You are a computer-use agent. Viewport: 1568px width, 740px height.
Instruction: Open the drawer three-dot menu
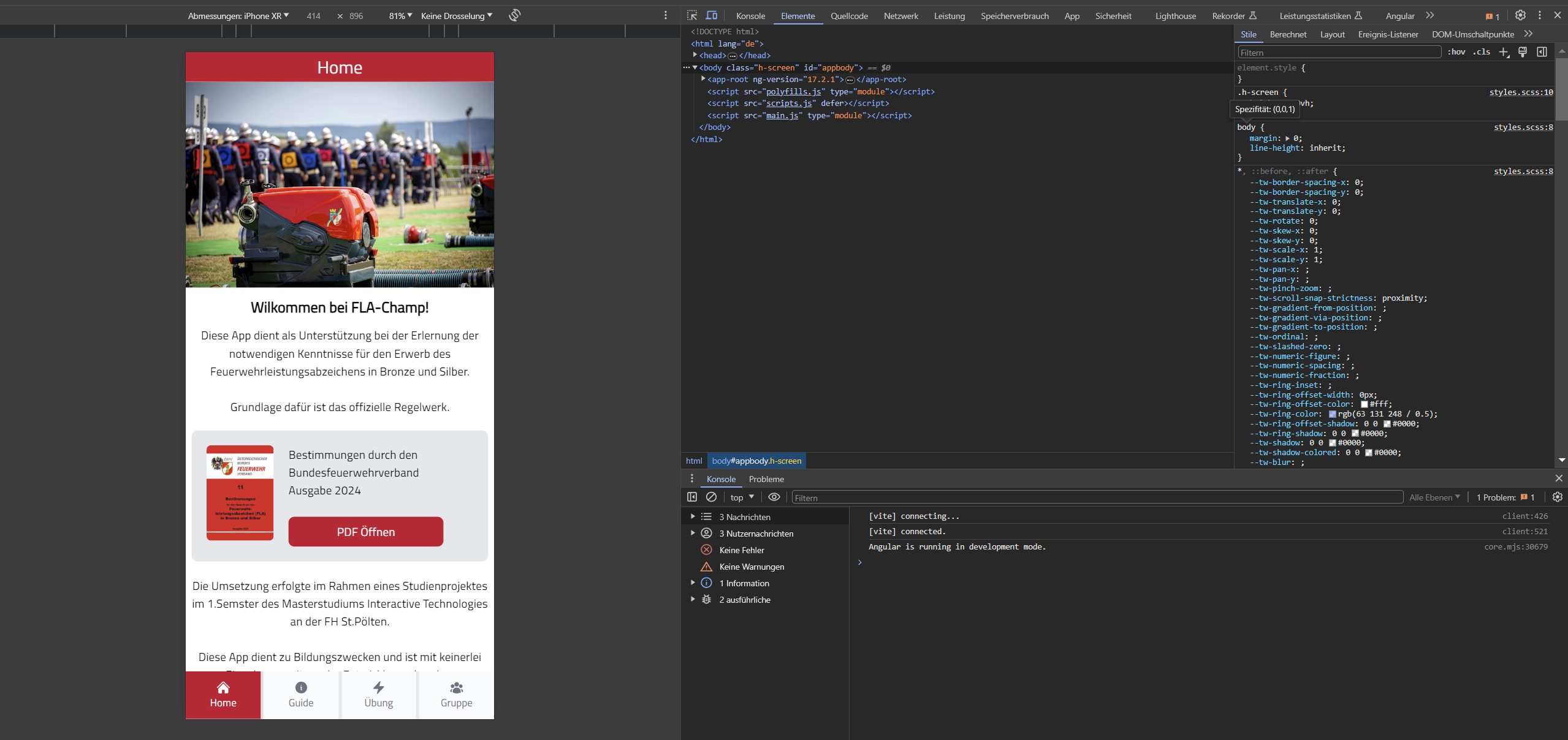point(692,478)
